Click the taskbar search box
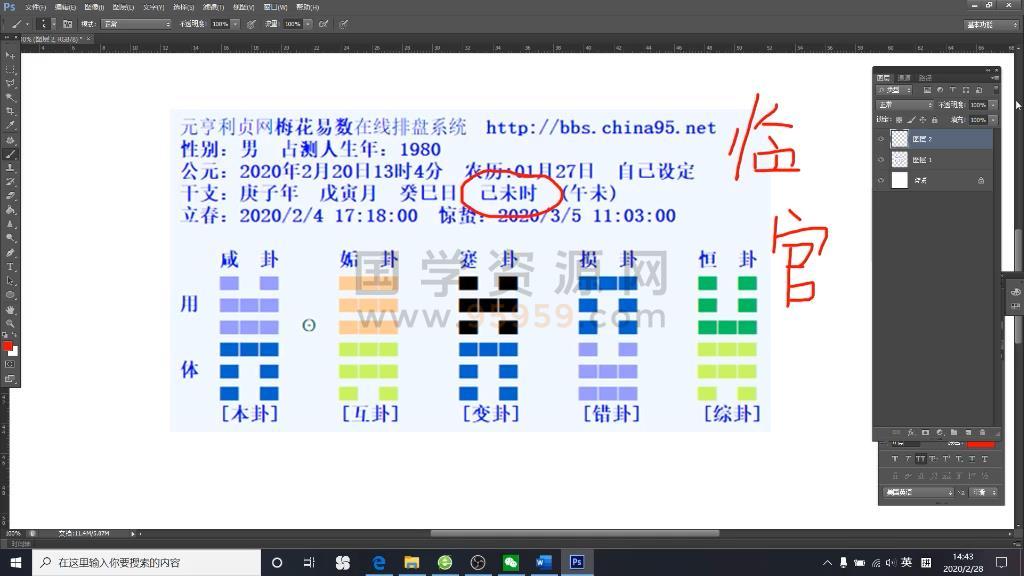The image size is (1024, 576). [146, 562]
